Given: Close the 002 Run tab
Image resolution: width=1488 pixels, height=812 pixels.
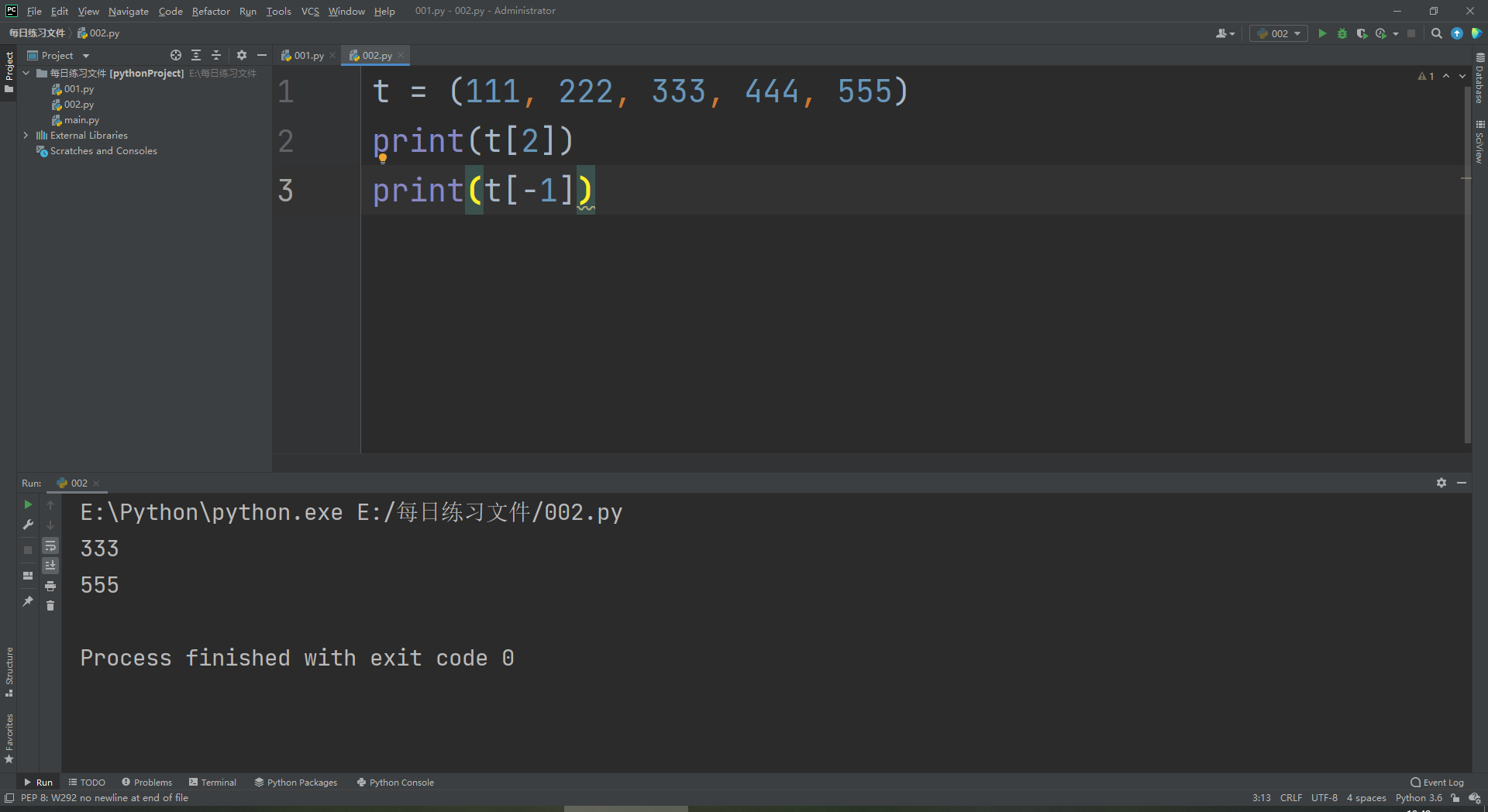Looking at the screenshot, I should pos(96,483).
